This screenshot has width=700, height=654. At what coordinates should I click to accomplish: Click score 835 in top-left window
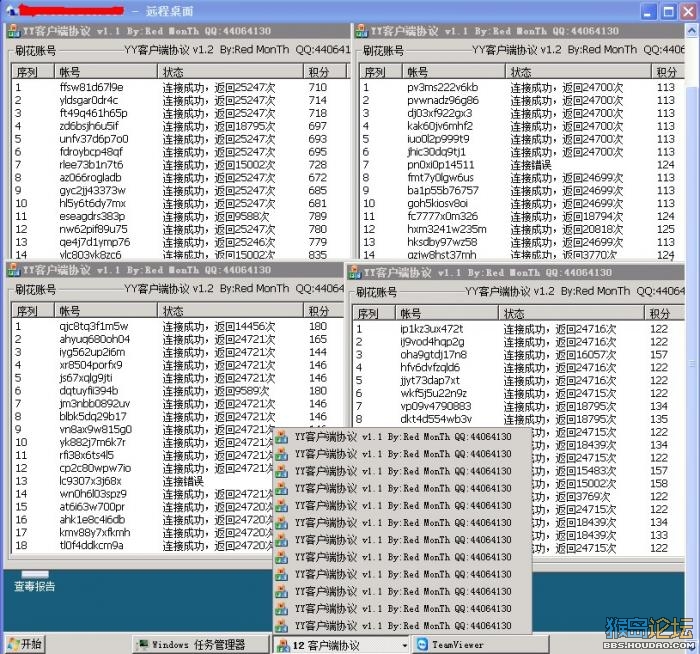pos(317,255)
